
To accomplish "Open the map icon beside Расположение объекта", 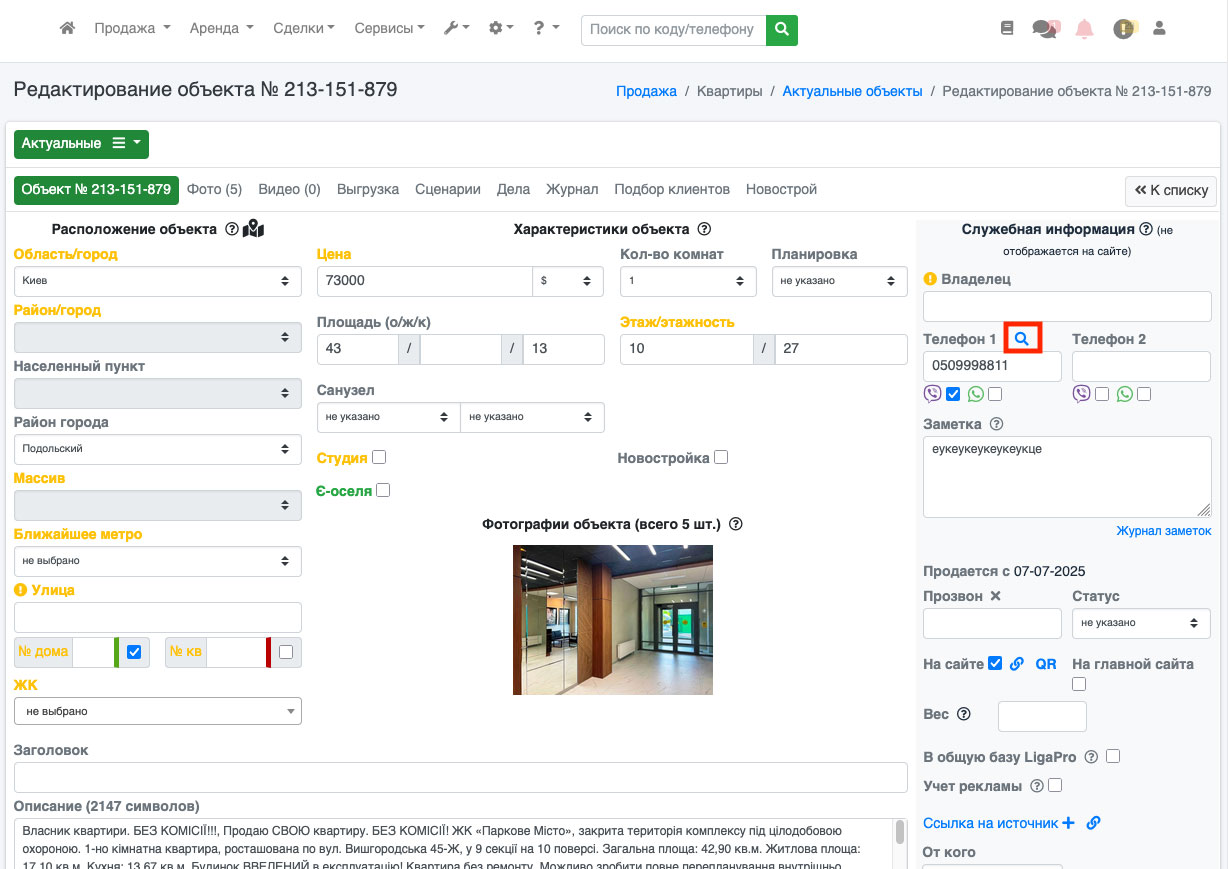I will [x=253, y=229].
